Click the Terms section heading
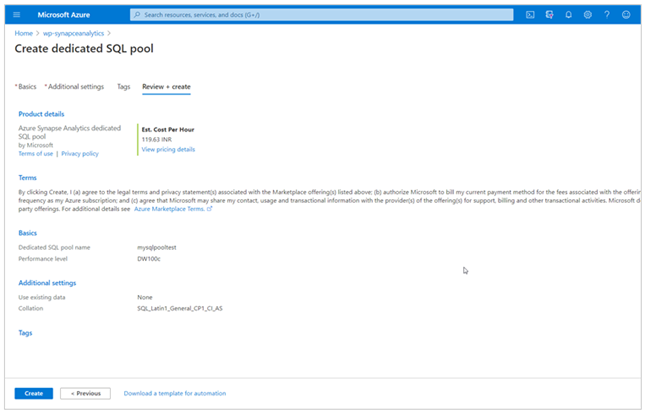Image resolution: width=645 pixels, height=414 pixels. pyautogui.click(x=28, y=178)
